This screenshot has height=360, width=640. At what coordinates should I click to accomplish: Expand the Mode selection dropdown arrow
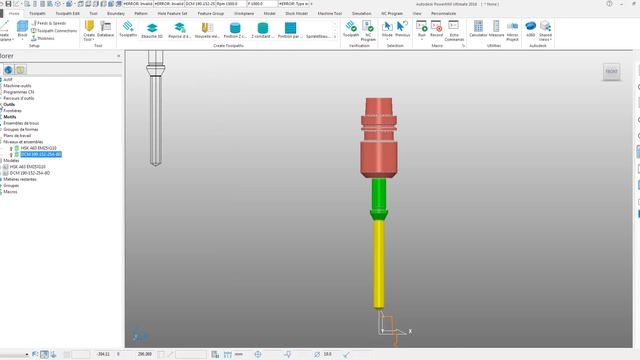[x=387, y=40]
